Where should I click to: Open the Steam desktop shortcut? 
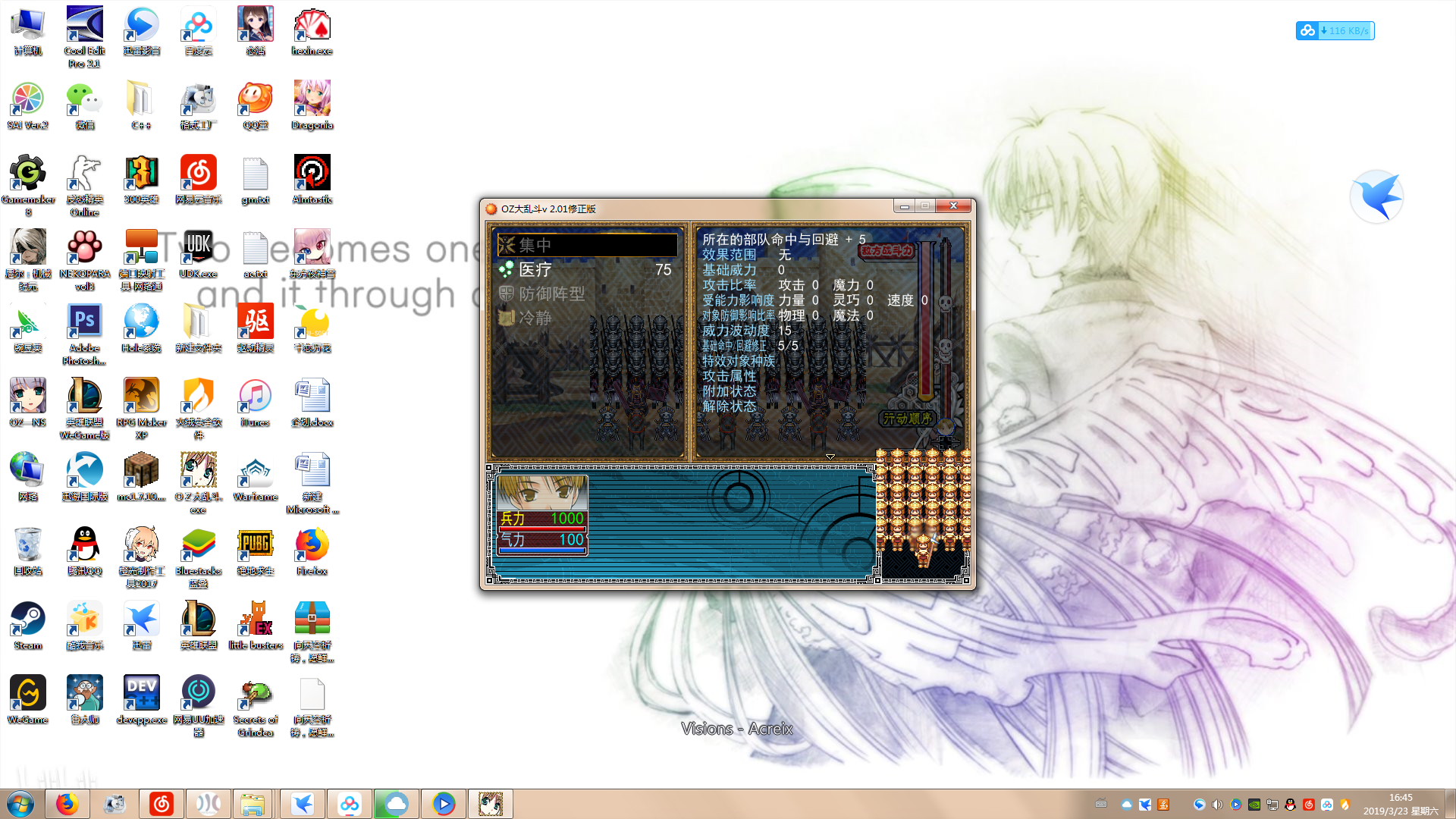click(28, 626)
